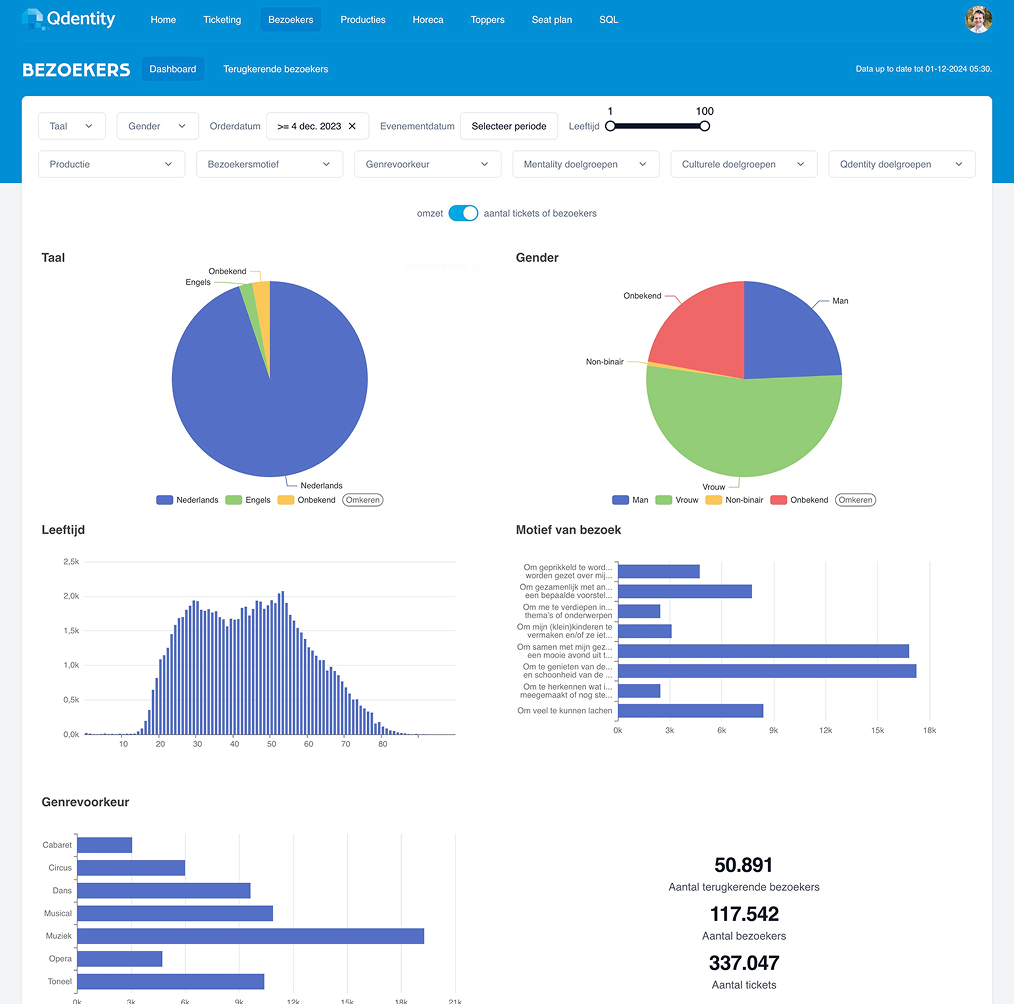Toggle Onbekend legend swatch in Gender chart
Screen dimensions: 1014x1004
point(779,500)
